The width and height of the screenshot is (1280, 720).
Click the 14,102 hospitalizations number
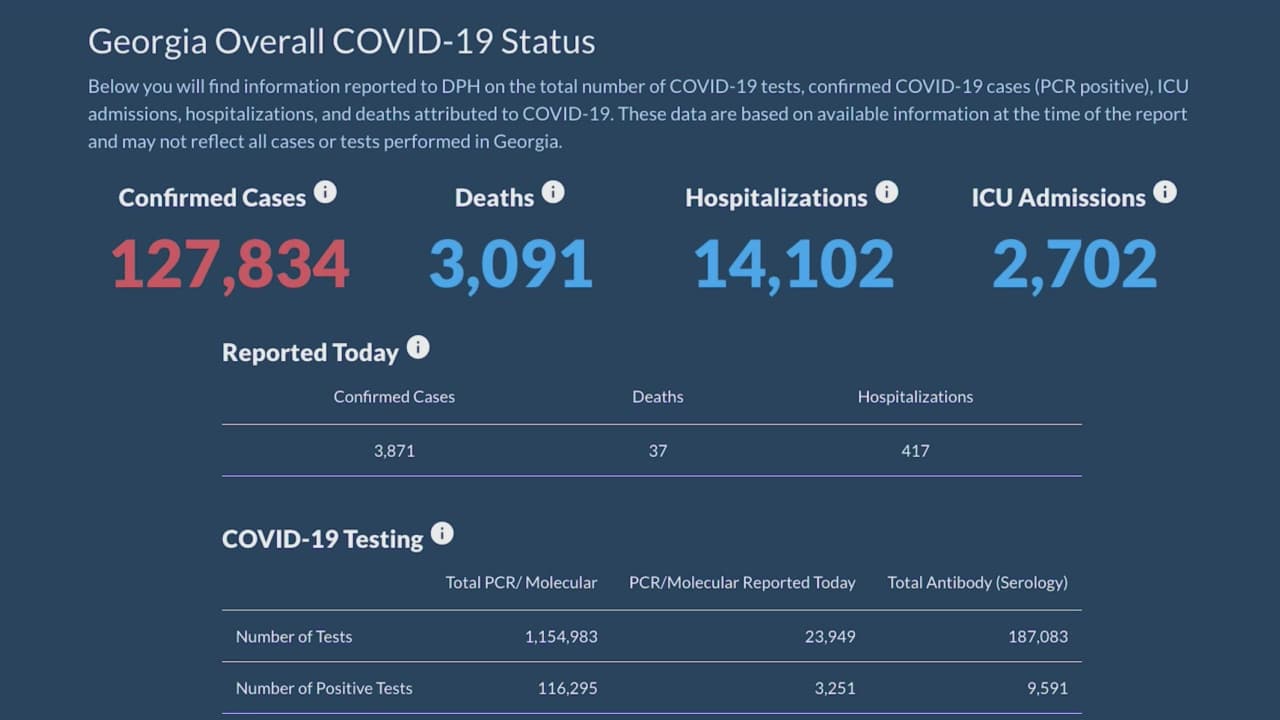[x=794, y=265]
